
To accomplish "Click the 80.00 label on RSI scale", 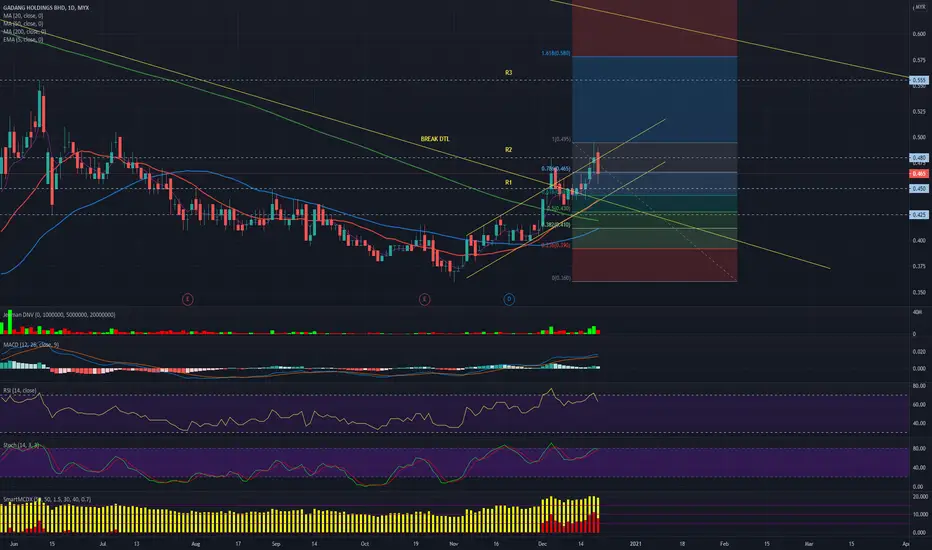I will point(919,386).
